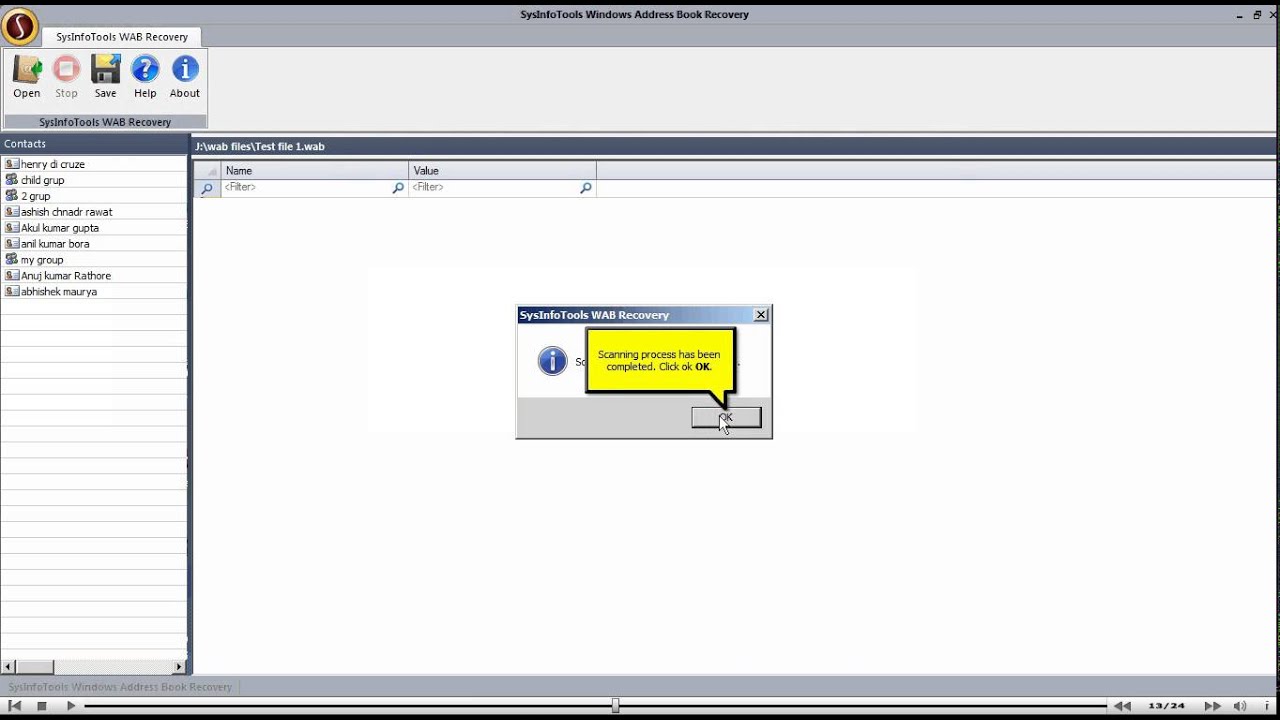Click the contact icon beside abhishek maurya
The height and width of the screenshot is (720, 1280).
(12, 292)
